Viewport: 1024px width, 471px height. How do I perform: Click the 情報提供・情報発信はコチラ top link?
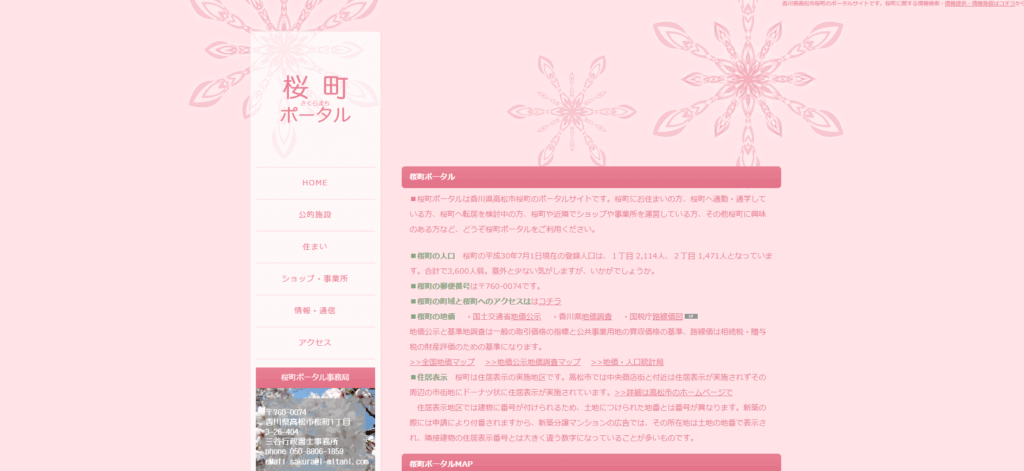click(x=983, y=4)
